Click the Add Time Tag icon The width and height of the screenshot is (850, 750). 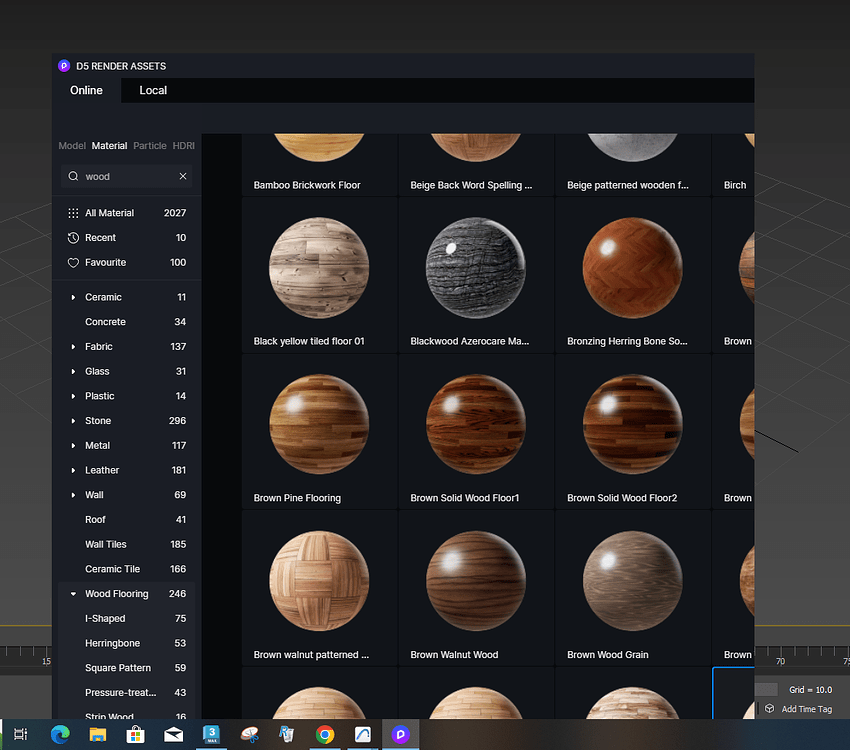(769, 708)
